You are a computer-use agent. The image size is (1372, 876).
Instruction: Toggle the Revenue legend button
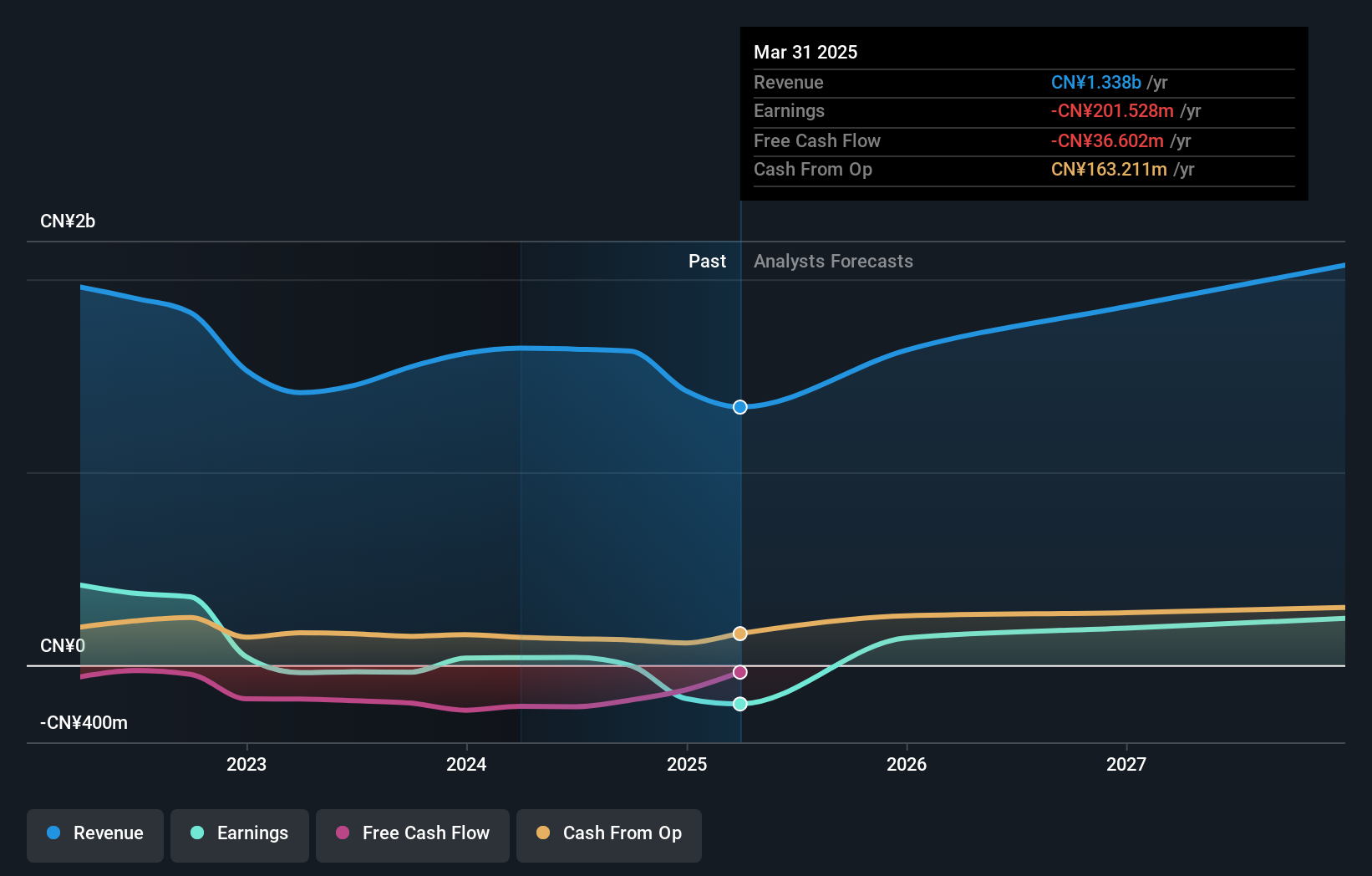[95, 835]
